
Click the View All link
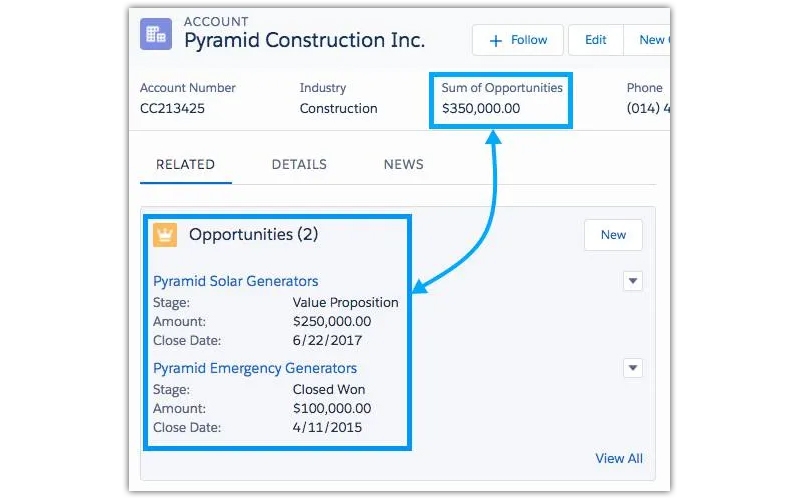[619, 458]
